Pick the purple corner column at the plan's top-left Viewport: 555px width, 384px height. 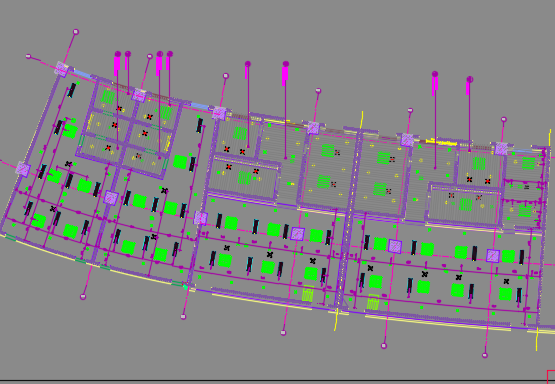(62, 69)
